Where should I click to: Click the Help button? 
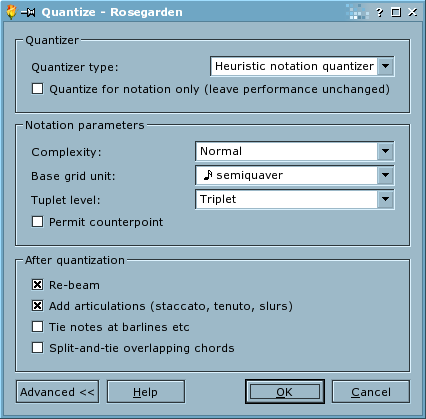click(x=146, y=392)
